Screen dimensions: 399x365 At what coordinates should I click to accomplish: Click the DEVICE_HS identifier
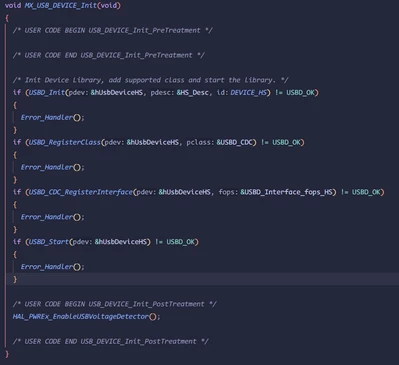point(249,92)
